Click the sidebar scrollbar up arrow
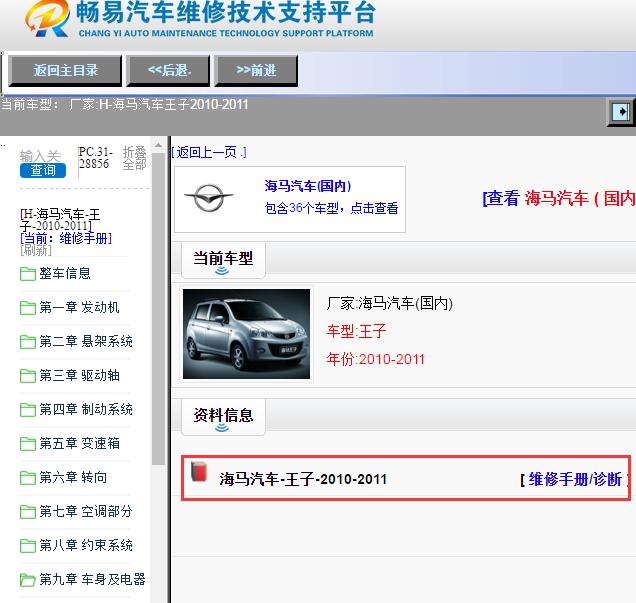 [x=158, y=145]
